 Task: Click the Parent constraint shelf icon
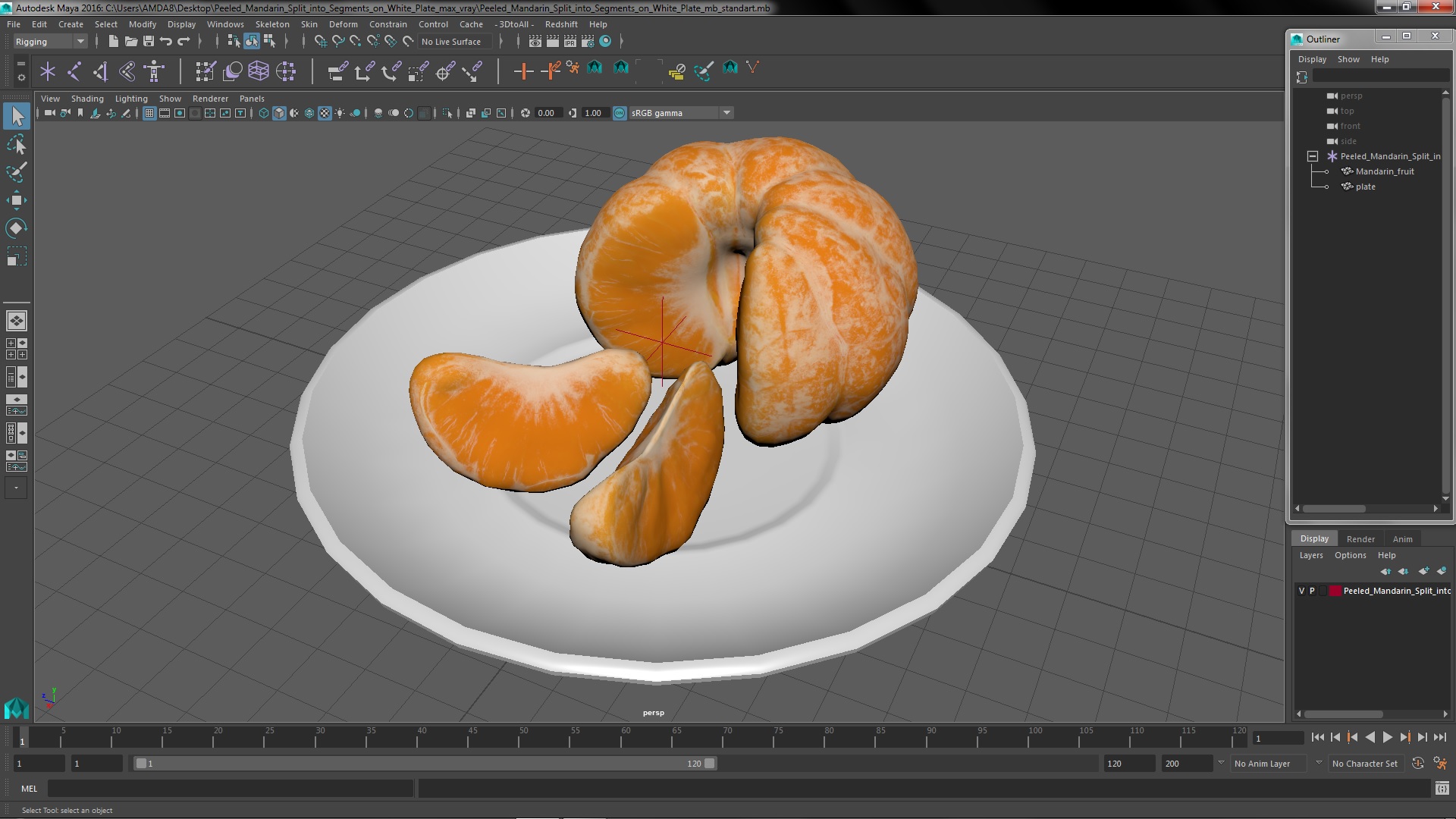pos(338,71)
